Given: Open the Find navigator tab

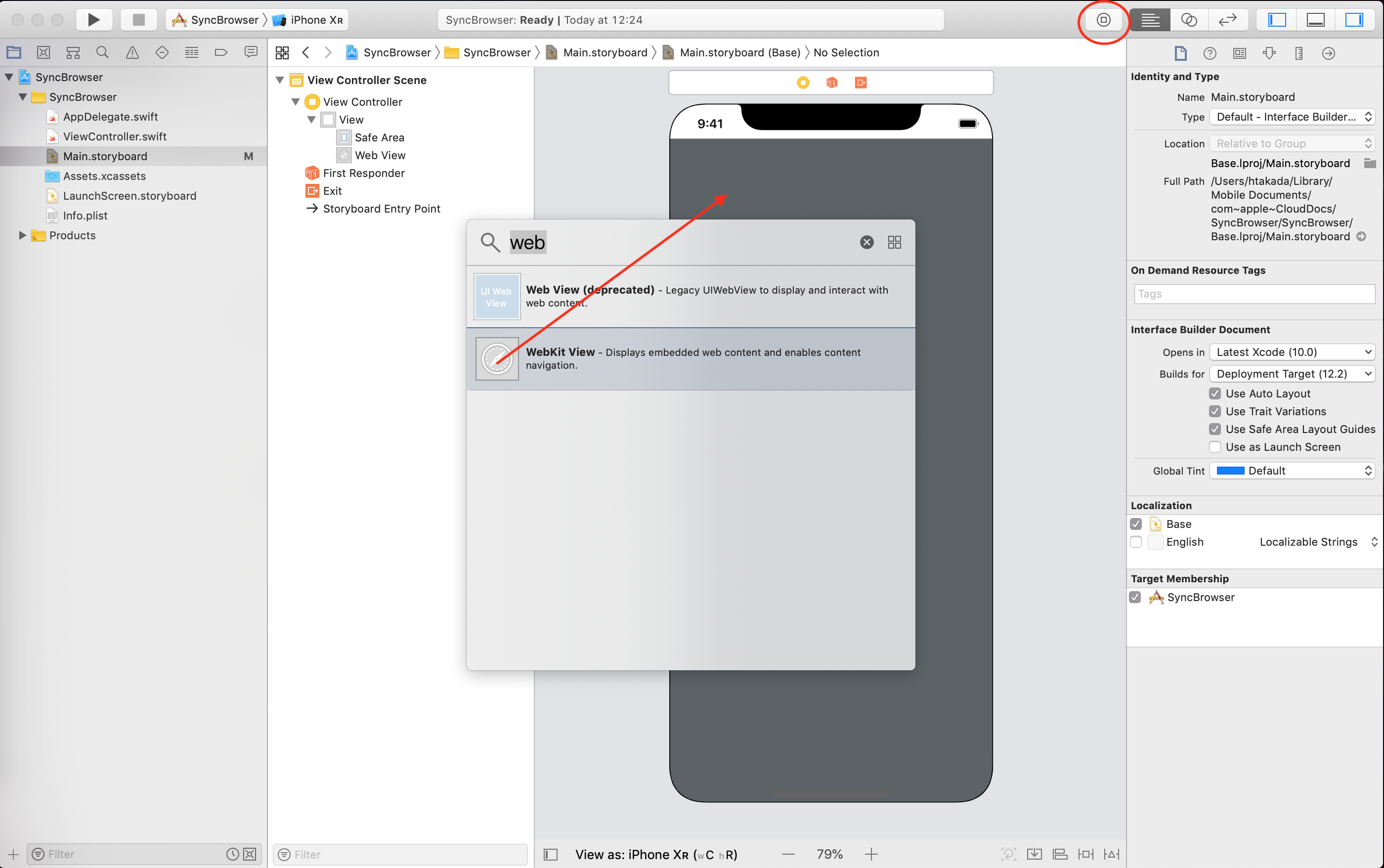Looking at the screenshot, I should [102, 52].
